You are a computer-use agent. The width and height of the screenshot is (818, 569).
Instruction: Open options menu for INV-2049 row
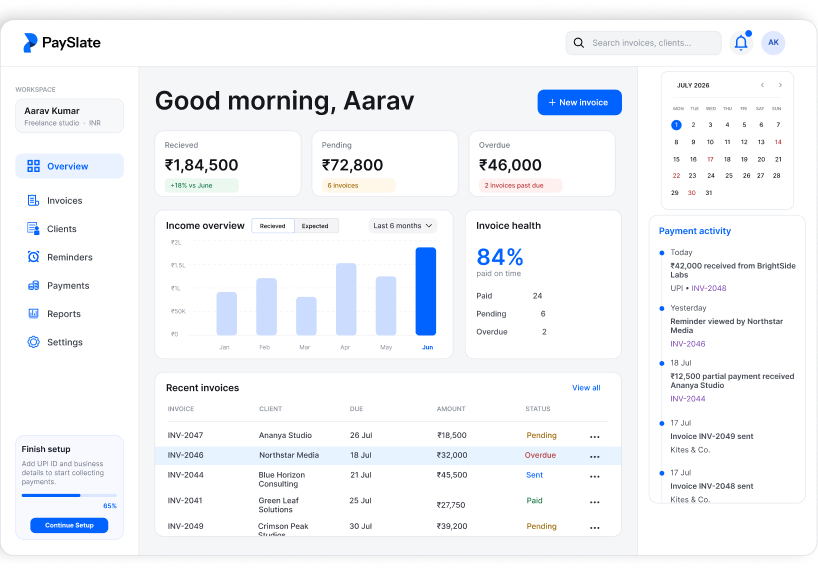[x=595, y=528]
